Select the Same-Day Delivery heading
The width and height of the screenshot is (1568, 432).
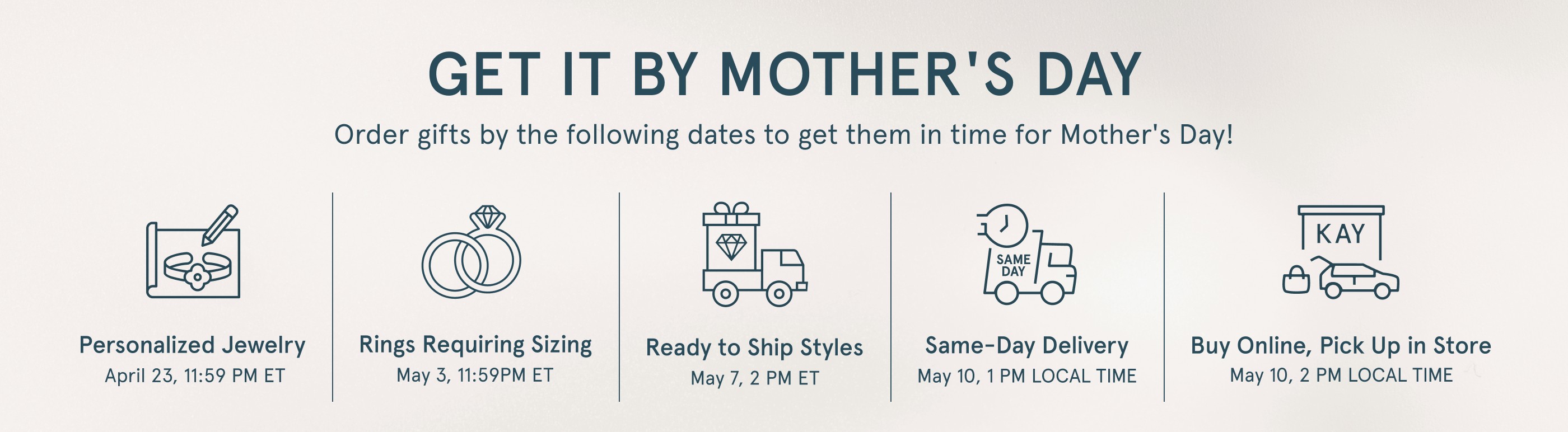[x=1027, y=345]
